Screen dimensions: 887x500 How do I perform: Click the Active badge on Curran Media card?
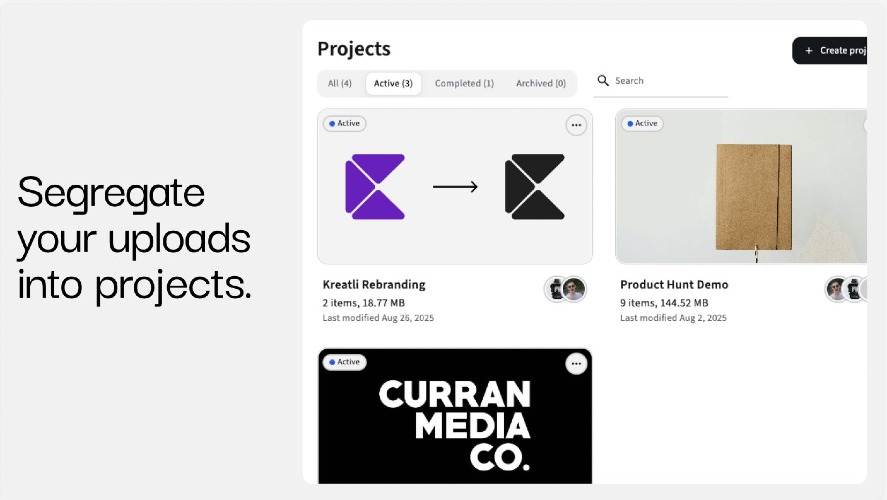[345, 362]
